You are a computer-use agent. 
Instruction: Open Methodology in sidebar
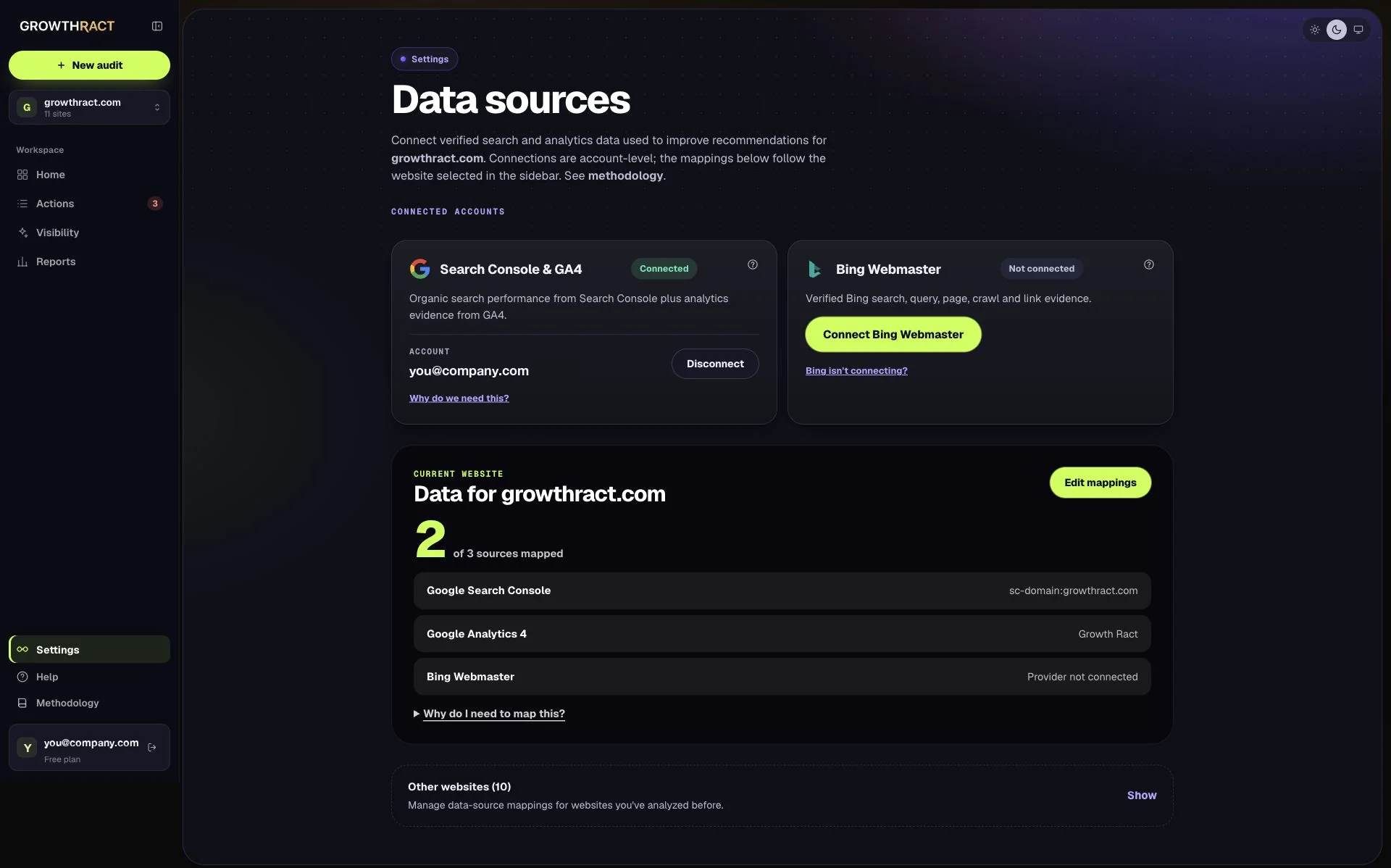(89, 703)
